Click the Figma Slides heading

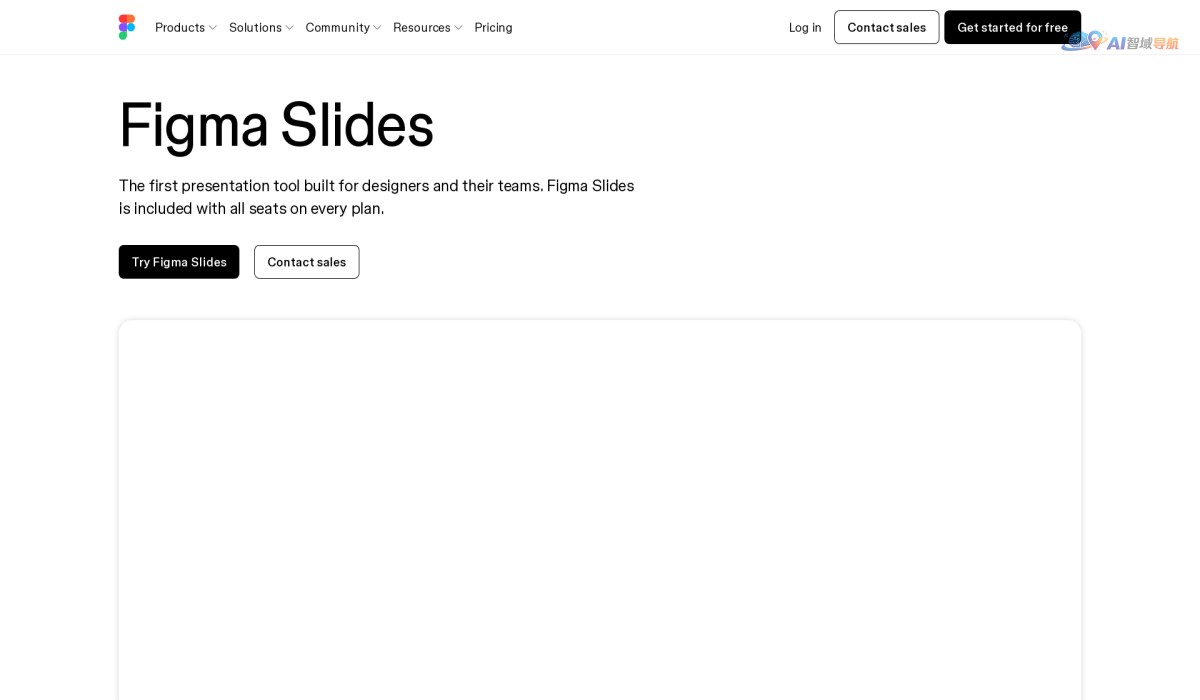point(276,124)
